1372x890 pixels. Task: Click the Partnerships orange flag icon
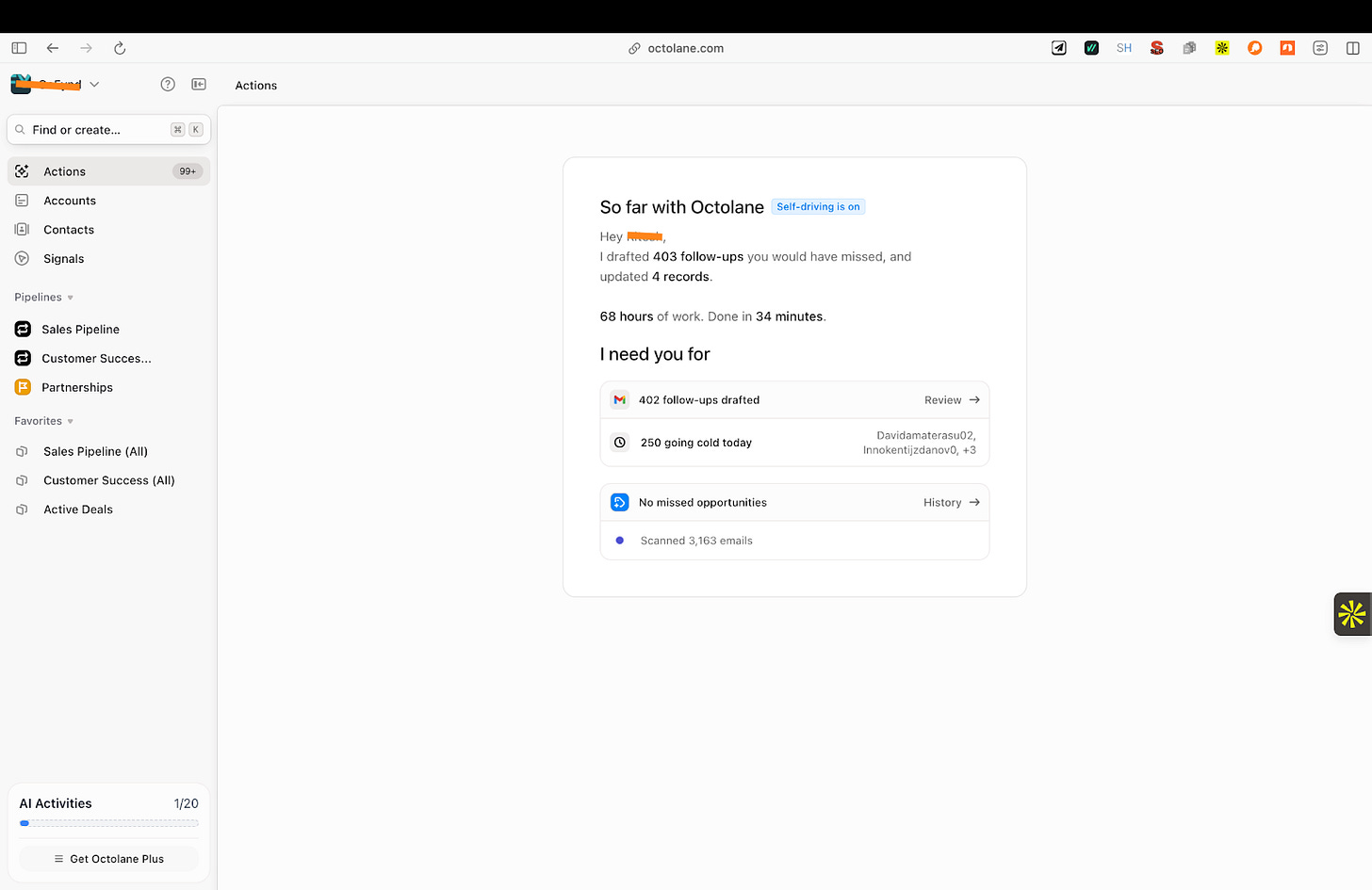click(x=23, y=387)
